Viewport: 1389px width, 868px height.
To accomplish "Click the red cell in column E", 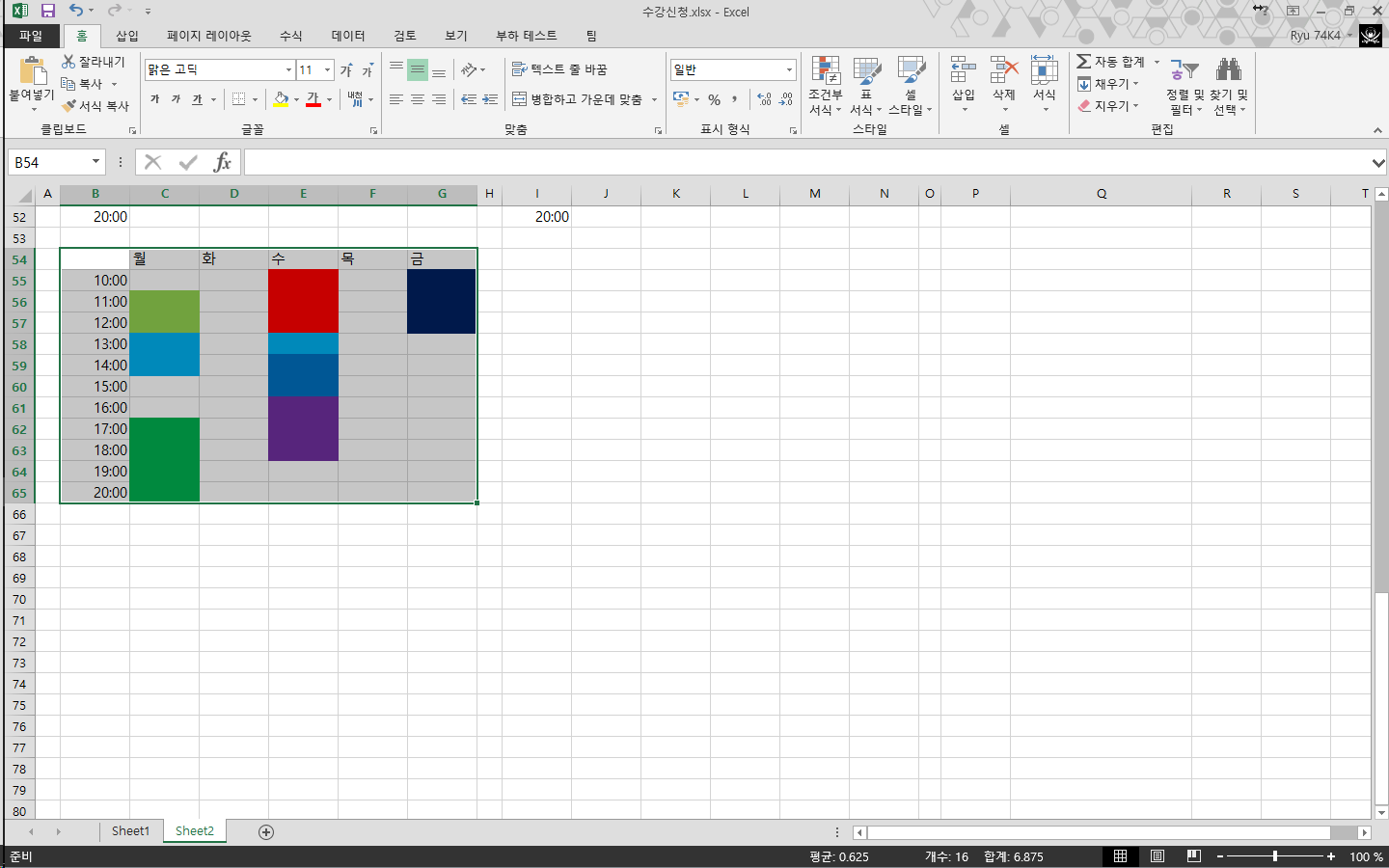I will click(x=303, y=301).
